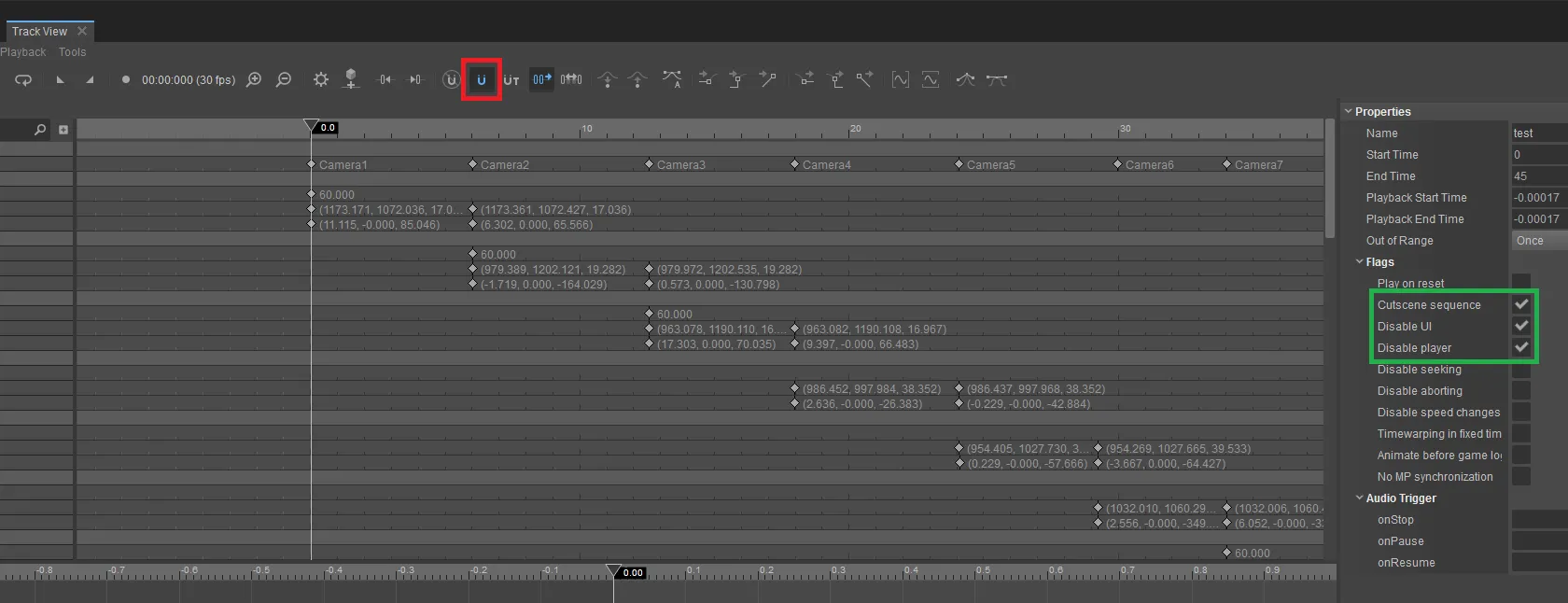The width and height of the screenshot is (1568, 603).
Task: Click the record dot button
Action: coord(125,80)
